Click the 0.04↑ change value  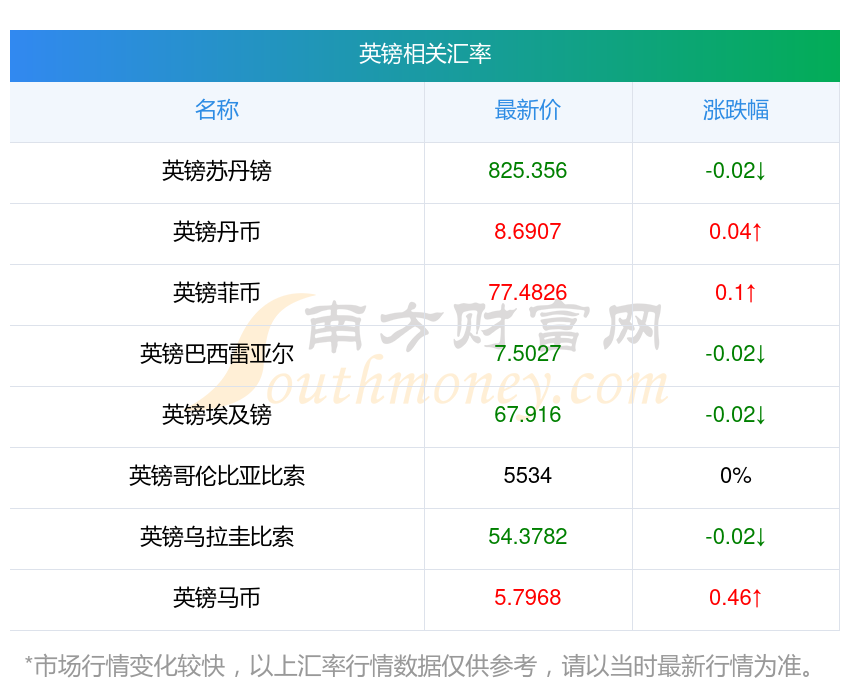pos(736,232)
